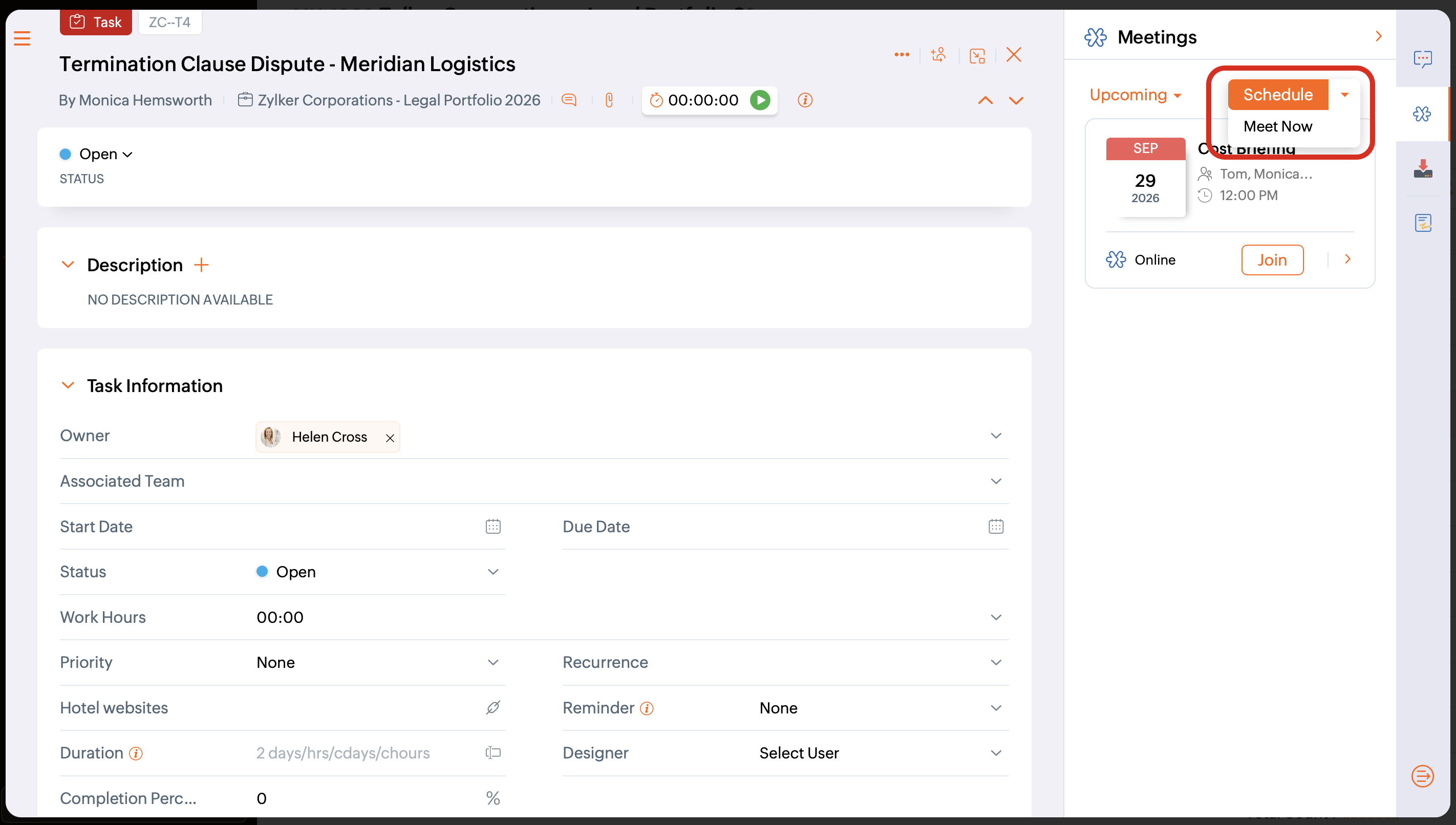Join the Cost Briefing meeting
Image resolution: width=1456 pixels, height=825 pixels.
[1272, 260]
